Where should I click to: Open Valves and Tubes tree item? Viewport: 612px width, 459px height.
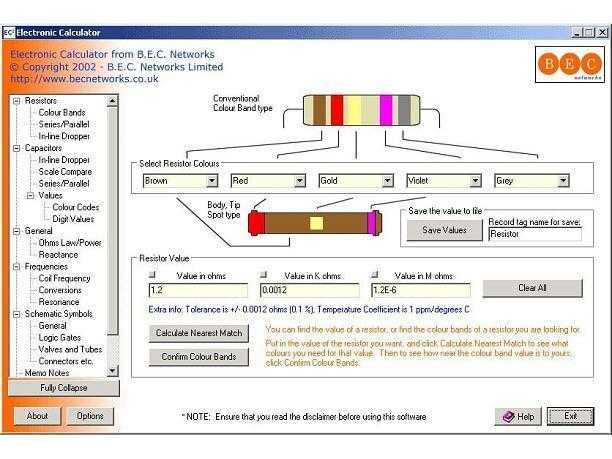(x=70, y=349)
